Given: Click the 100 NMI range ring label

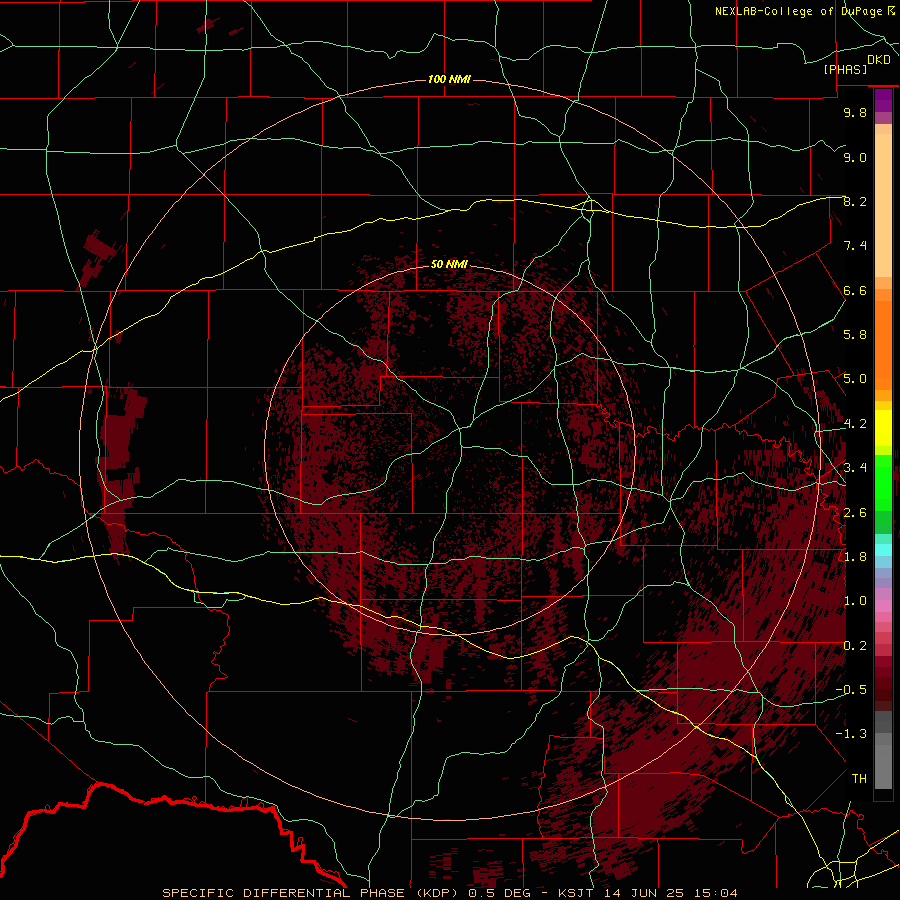Looking at the screenshot, I should [x=449, y=79].
